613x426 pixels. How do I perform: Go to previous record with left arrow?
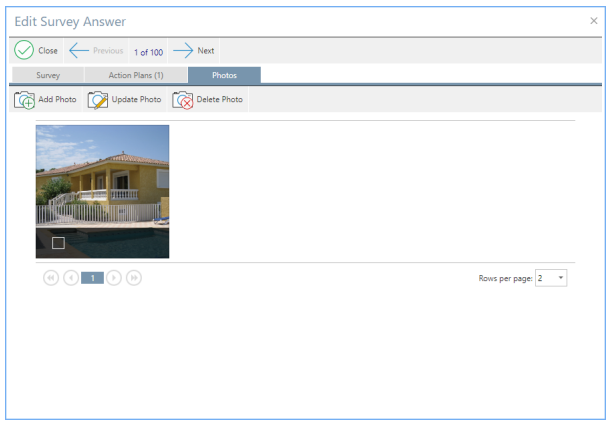(80, 51)
